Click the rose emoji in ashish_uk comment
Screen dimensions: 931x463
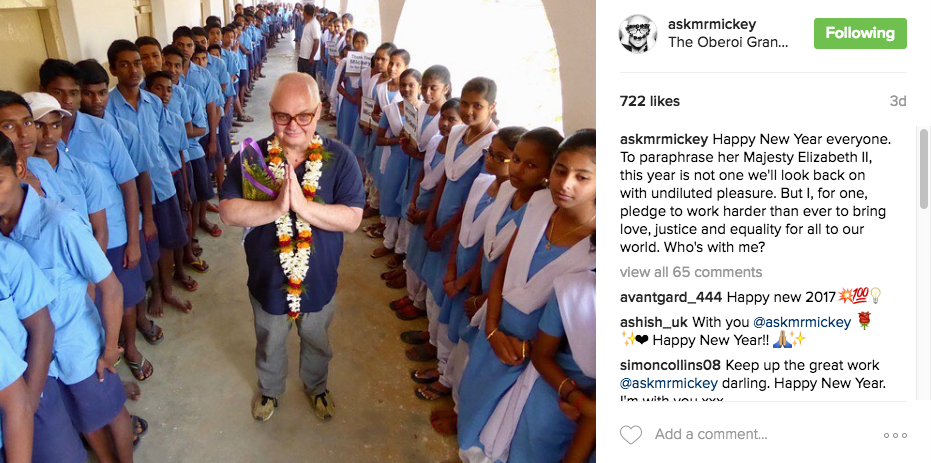click(864, 321)
